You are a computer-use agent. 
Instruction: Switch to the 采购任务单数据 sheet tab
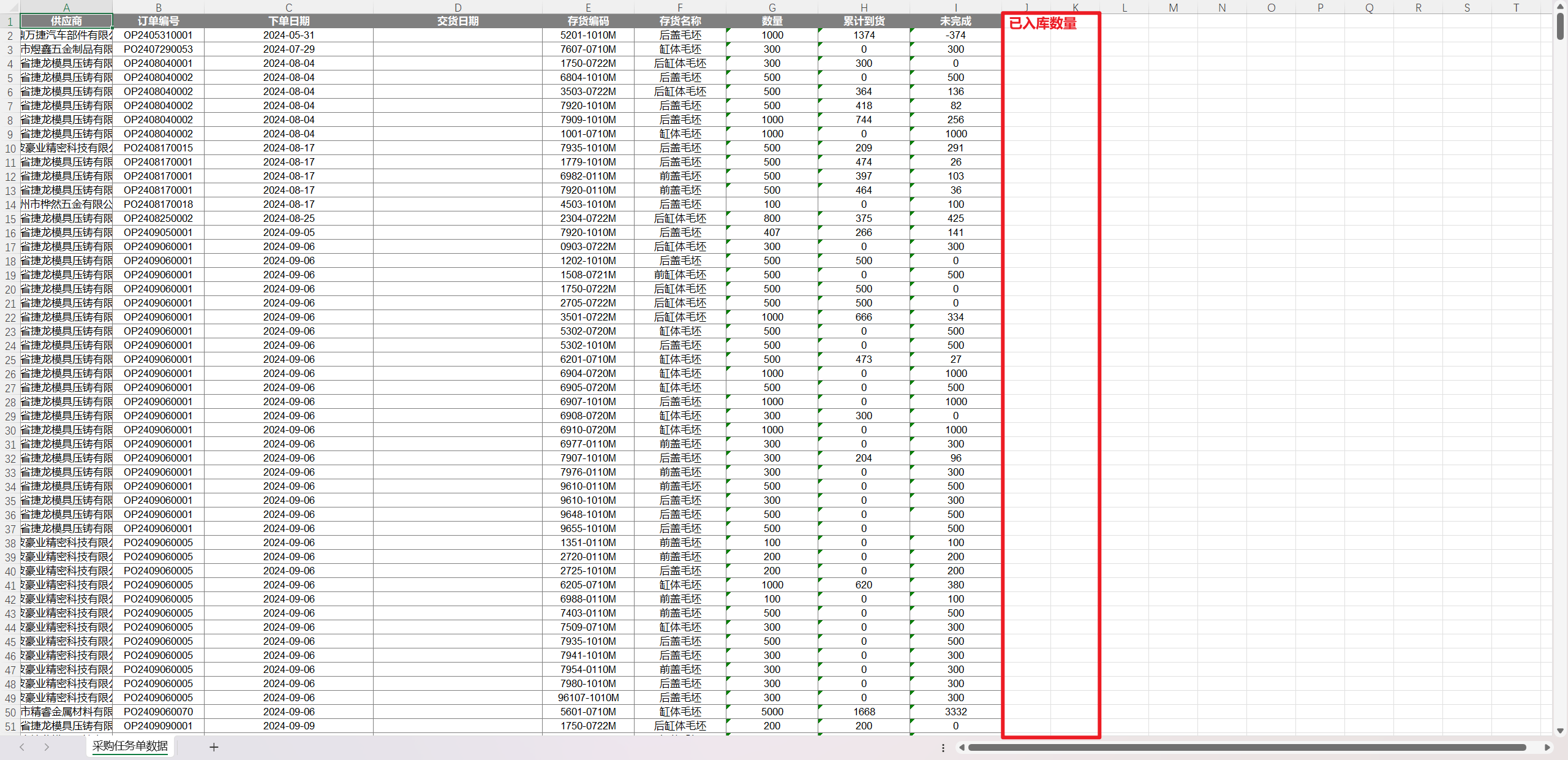130,746
